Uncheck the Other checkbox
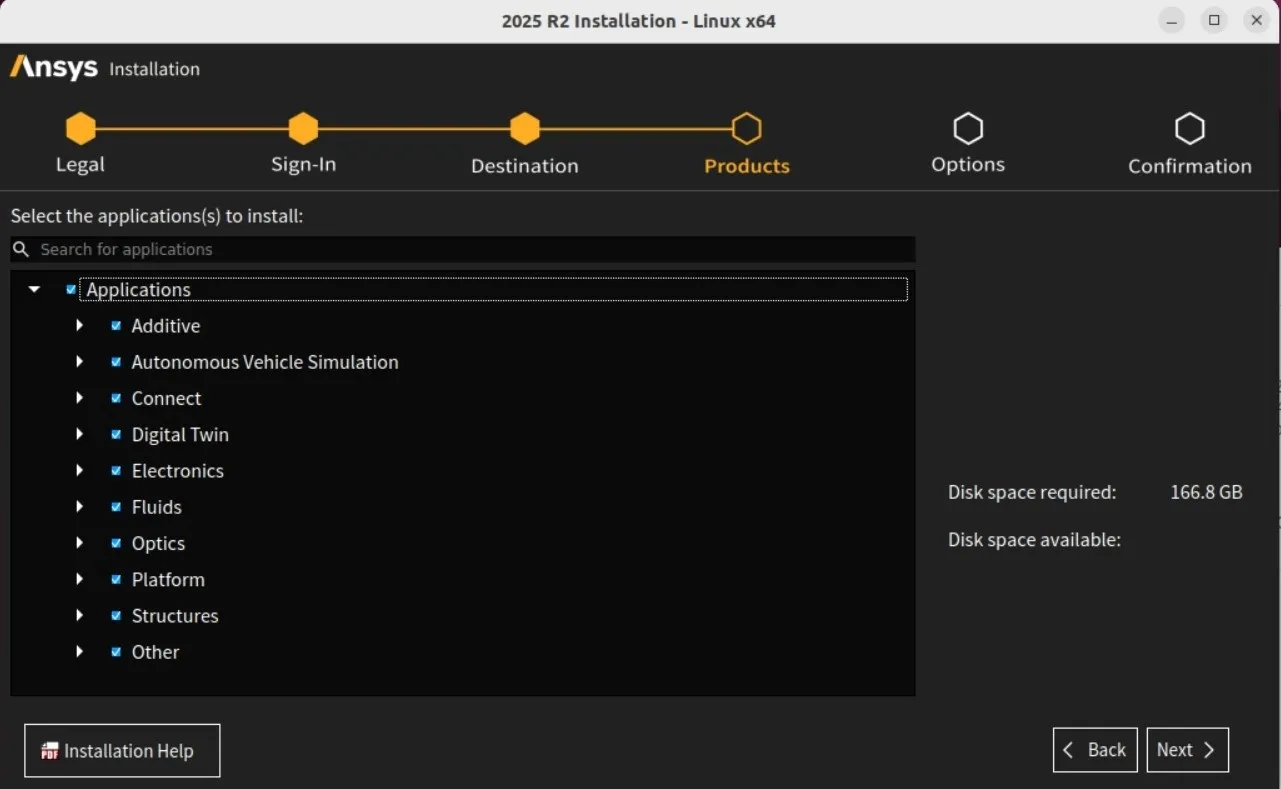This screenshot has height=789, width=1281. 116,652
